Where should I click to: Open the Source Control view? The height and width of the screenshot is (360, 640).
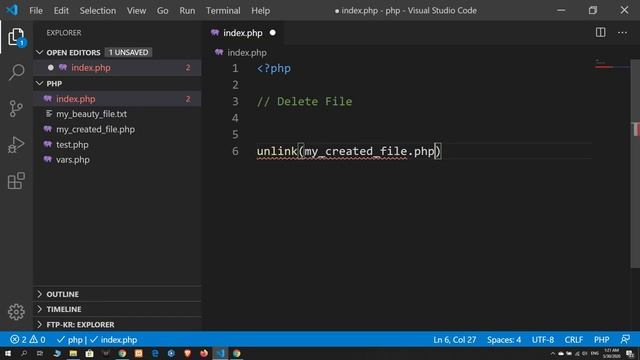pos(16,108)
